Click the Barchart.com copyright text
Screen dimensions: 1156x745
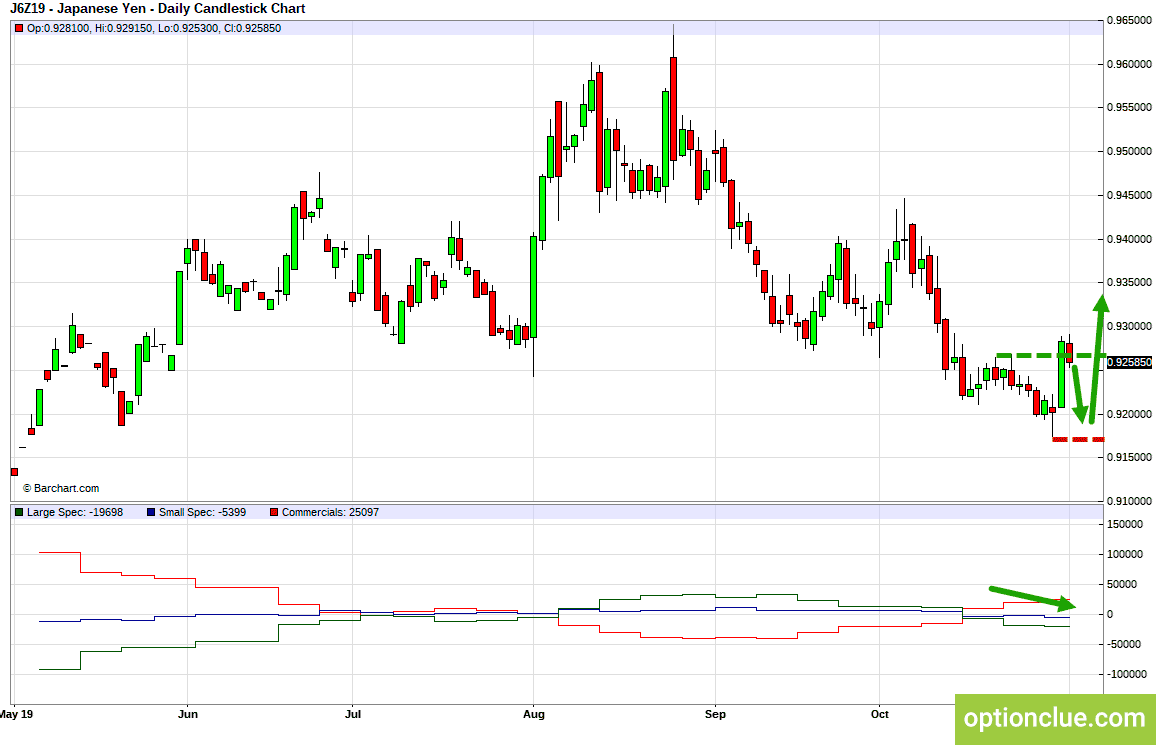click(61, 488)
